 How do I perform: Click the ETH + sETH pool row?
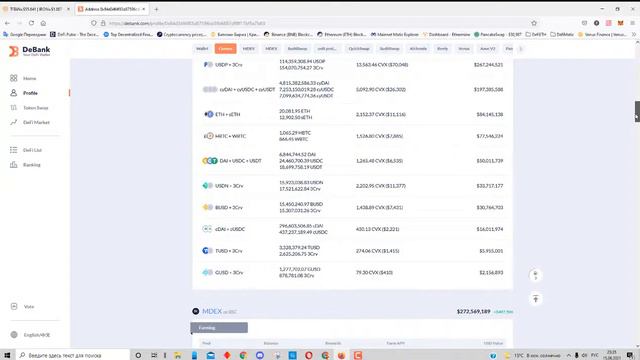[x=352, y=114]
